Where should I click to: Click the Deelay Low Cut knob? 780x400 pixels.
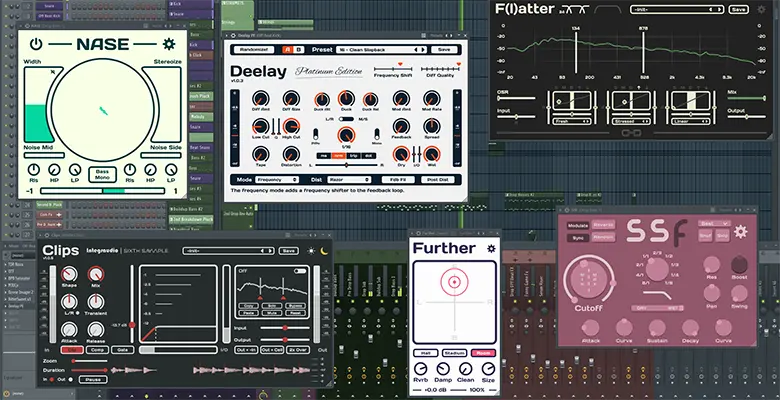click(260, 126)
